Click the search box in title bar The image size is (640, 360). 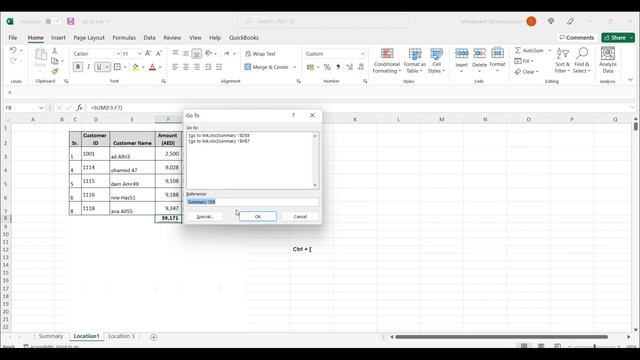pos(324,21)
